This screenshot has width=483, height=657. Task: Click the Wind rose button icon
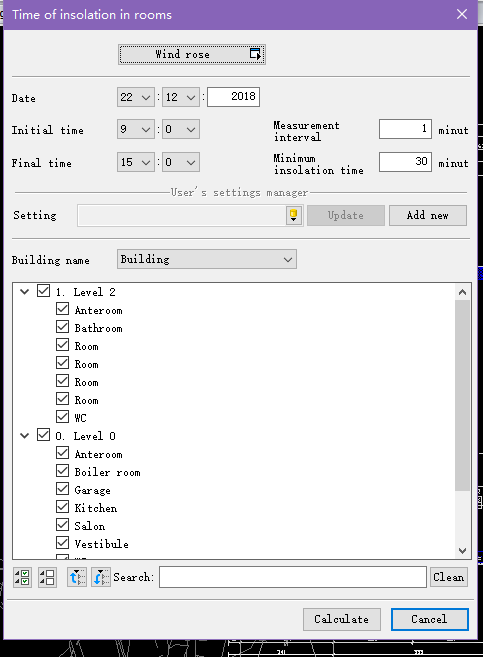[255, 54]
